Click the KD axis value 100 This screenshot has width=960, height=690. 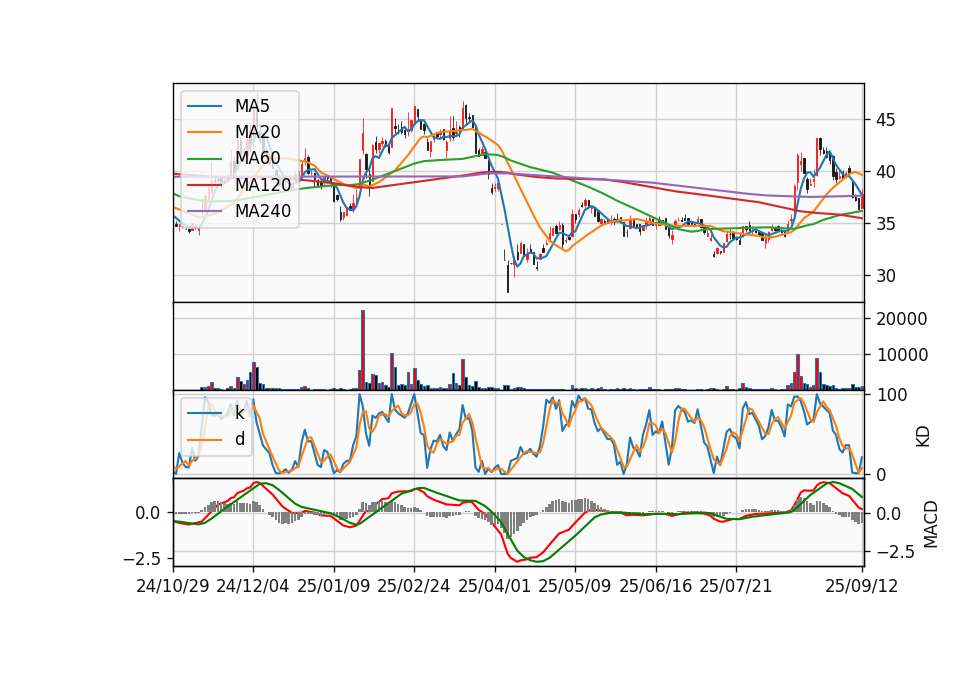coord(892,395)
